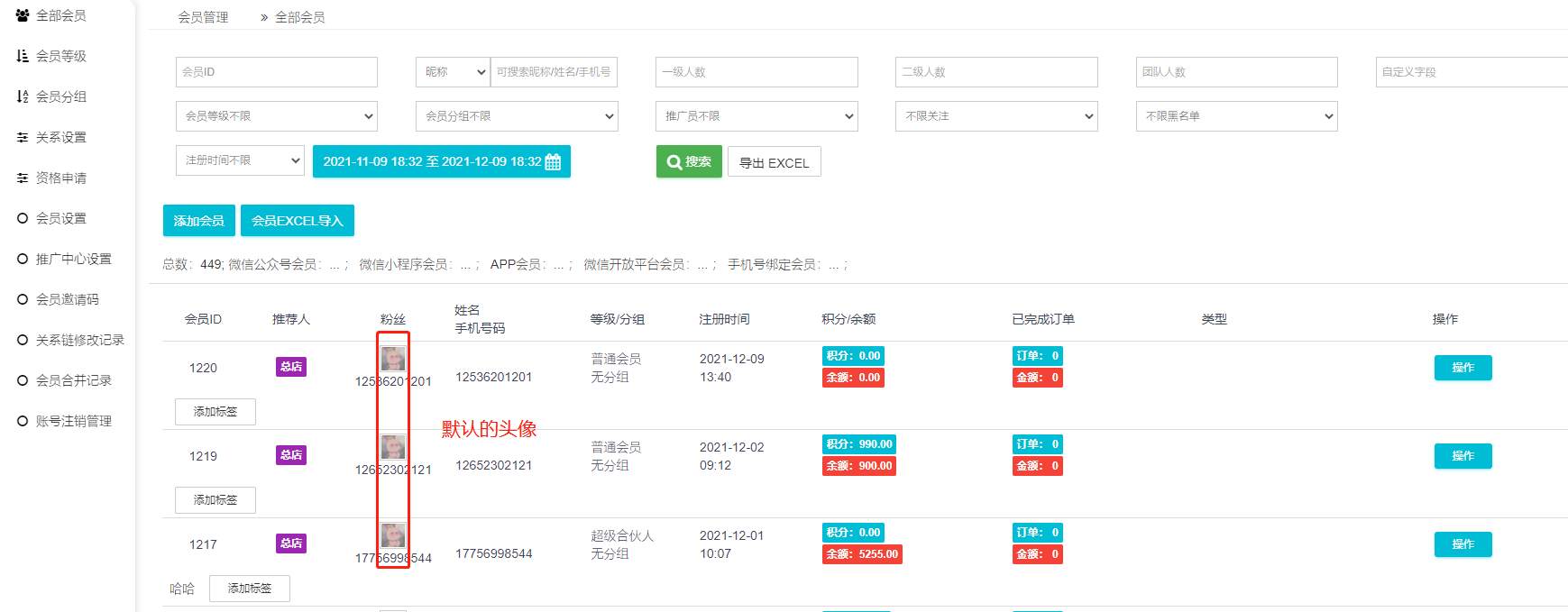Click the 余额: 900.00 badge
Screen dimensions: 1568x612
pyautogui.click(x=859, y=466)
